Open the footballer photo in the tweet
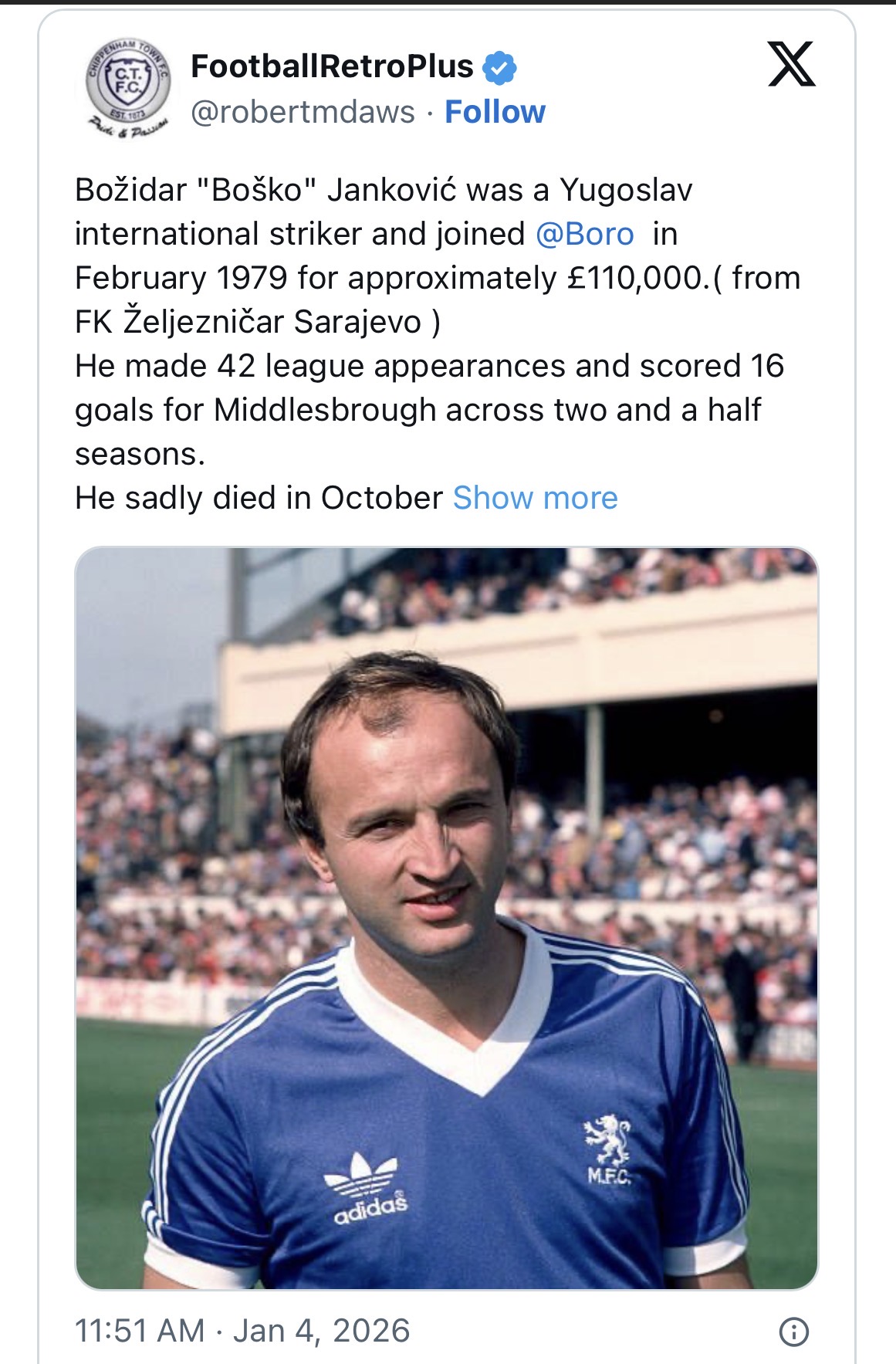The height and width of the screenshot is (1364, 896). click(x=446, y=918)
